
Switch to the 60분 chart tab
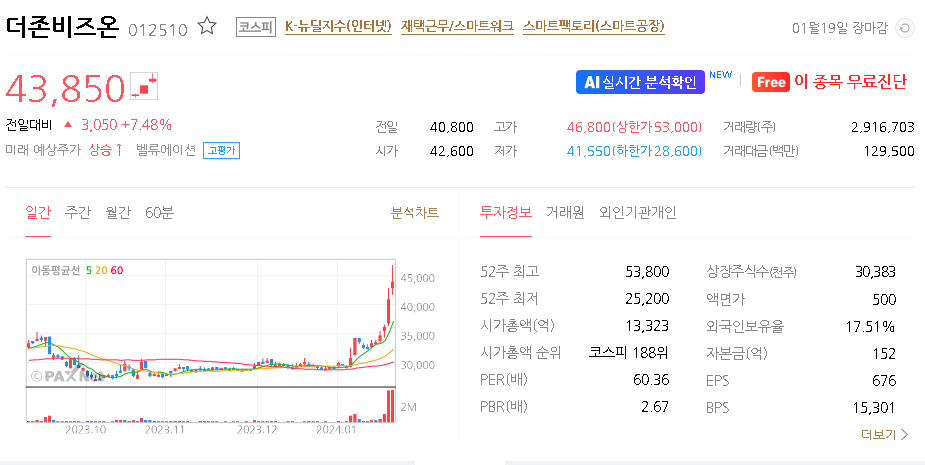tap(159, 212)
